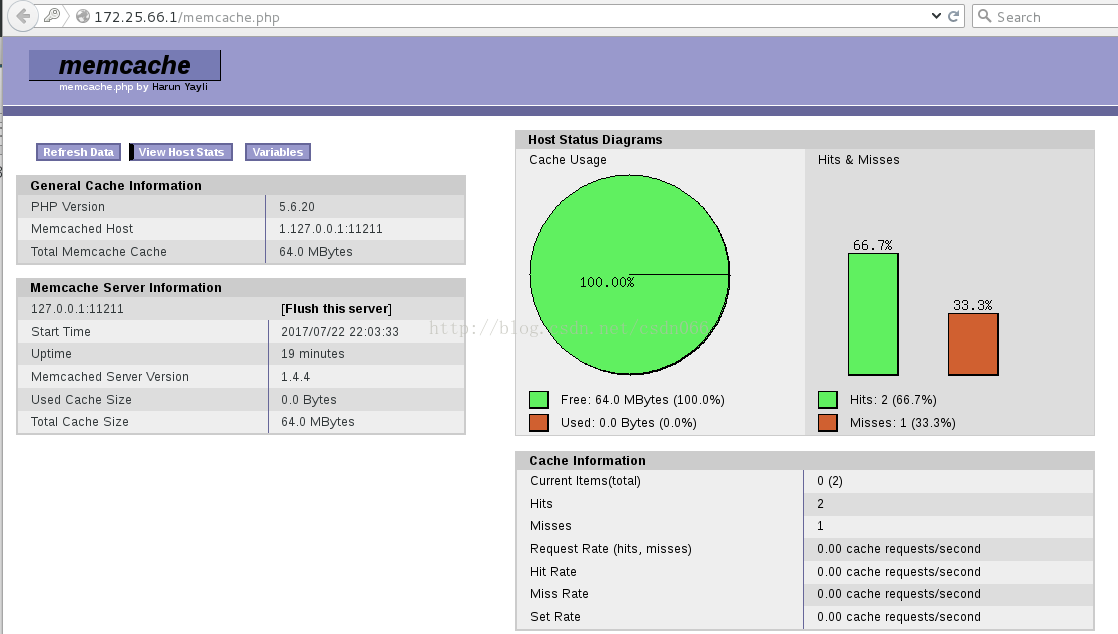Click the Miss Rate row label
Image resolution: width=1118 pixels, height=634 pixels.
(x=560, y=594)
